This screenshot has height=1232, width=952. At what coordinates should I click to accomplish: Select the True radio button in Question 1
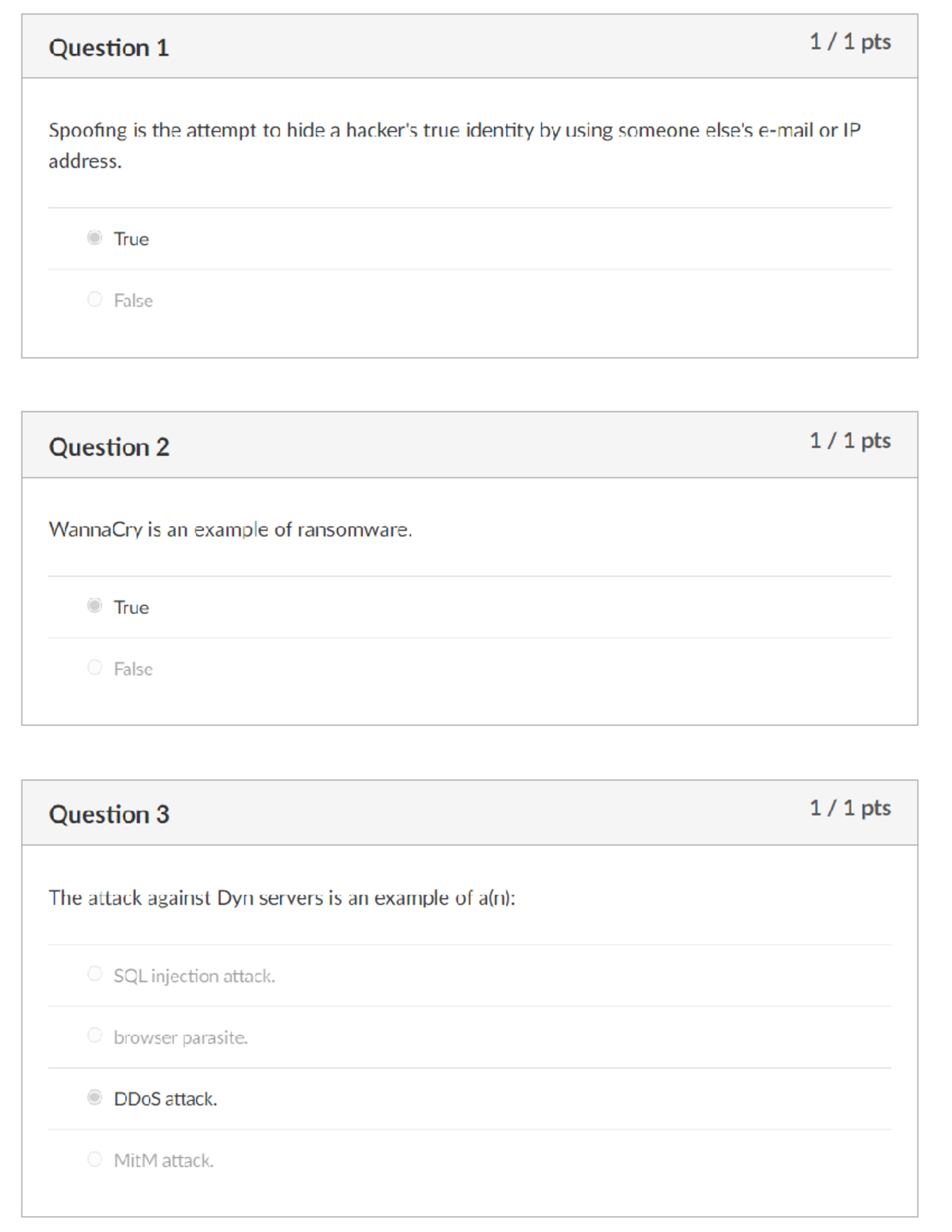click(x=94, y=238)
